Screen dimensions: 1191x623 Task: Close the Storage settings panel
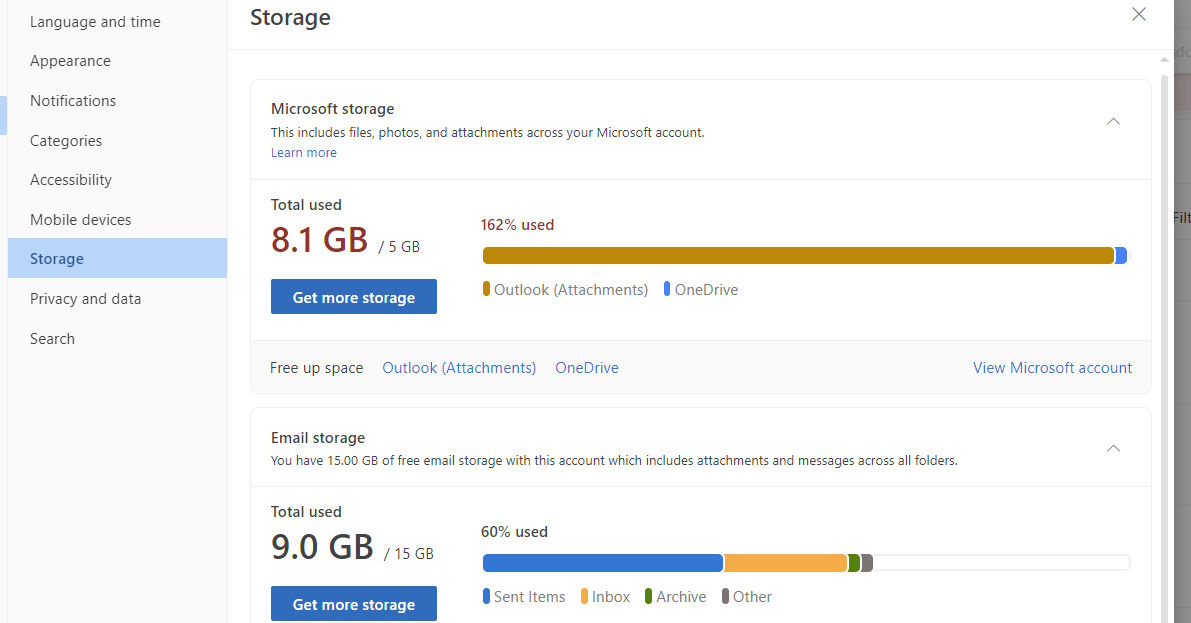point(1138,15)
